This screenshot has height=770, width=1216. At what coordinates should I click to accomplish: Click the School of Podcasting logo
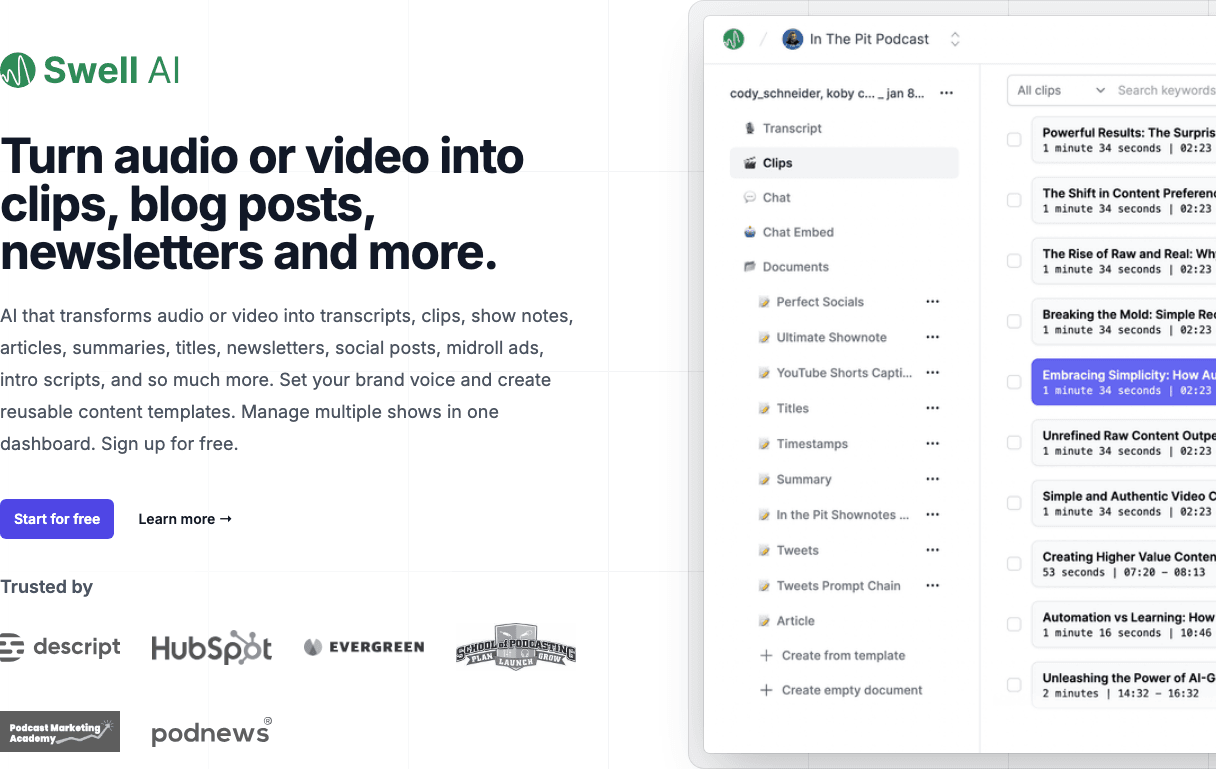pos(516,646)
